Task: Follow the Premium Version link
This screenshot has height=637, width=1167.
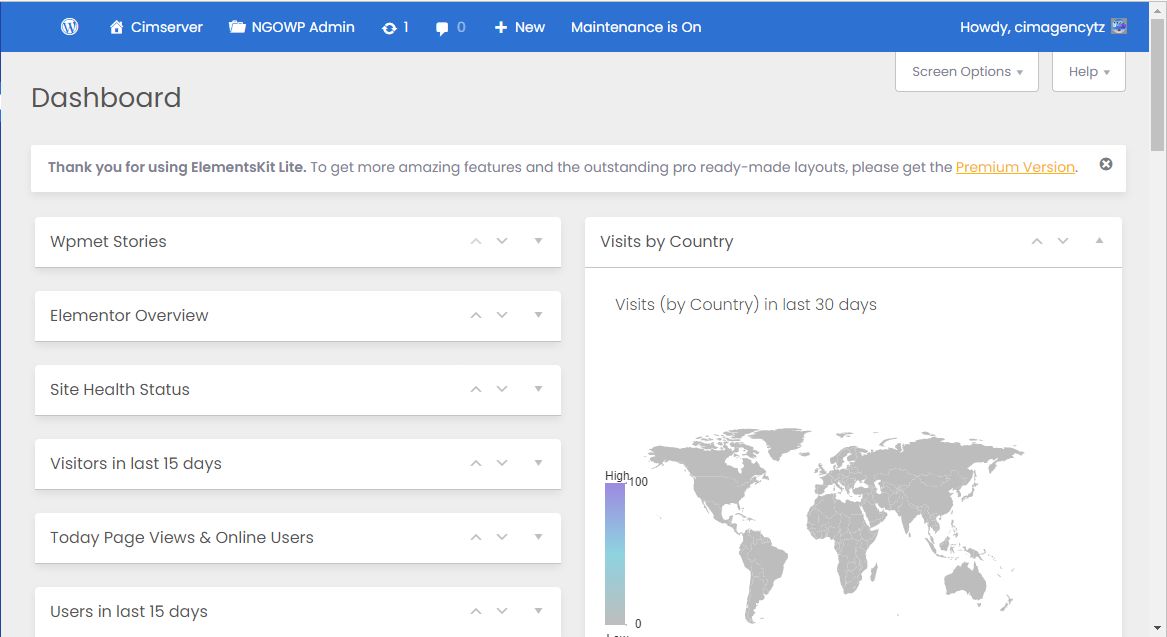Action: pyautogui.click(x=1015, y=167)
